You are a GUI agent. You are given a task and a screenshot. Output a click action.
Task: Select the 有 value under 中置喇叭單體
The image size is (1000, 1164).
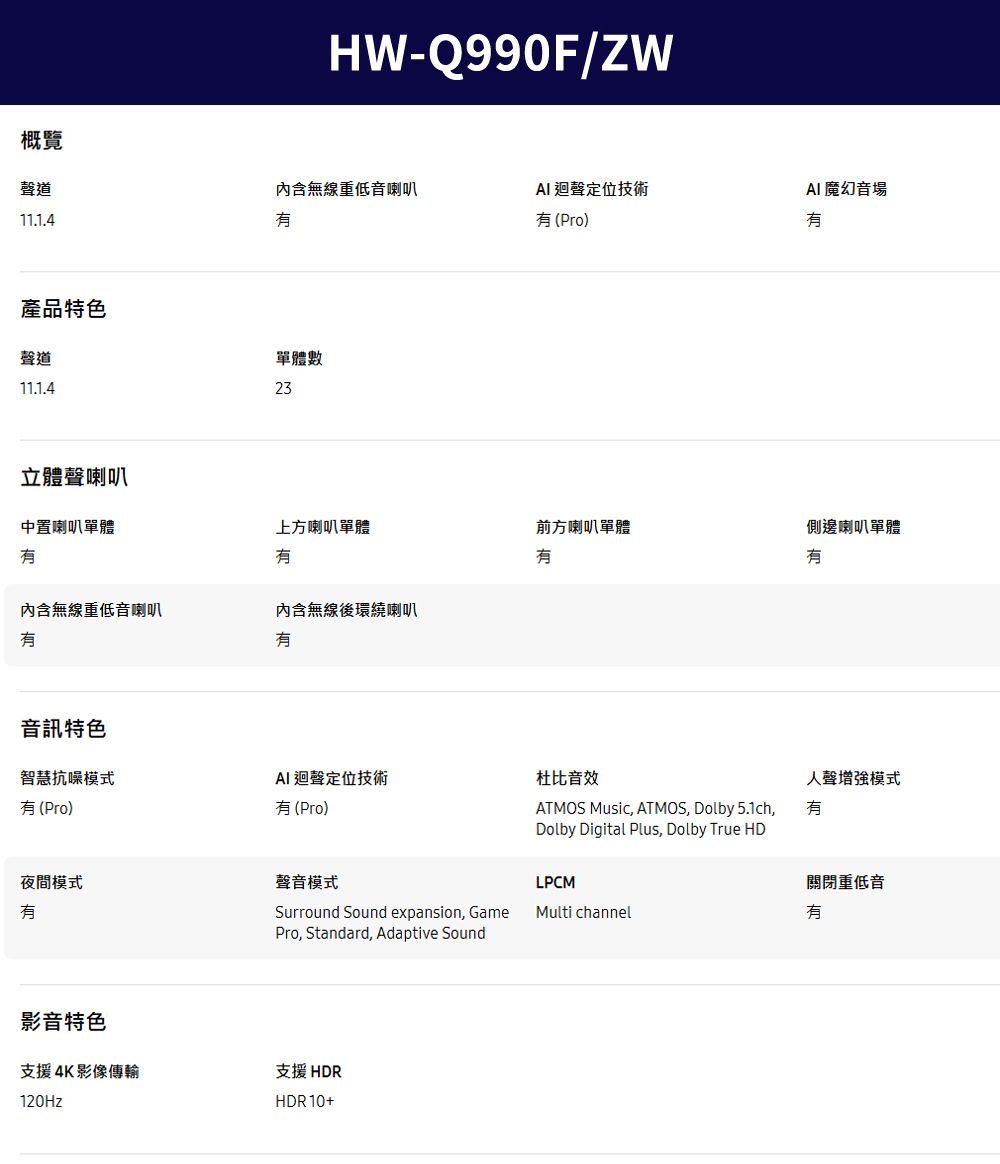27,557
